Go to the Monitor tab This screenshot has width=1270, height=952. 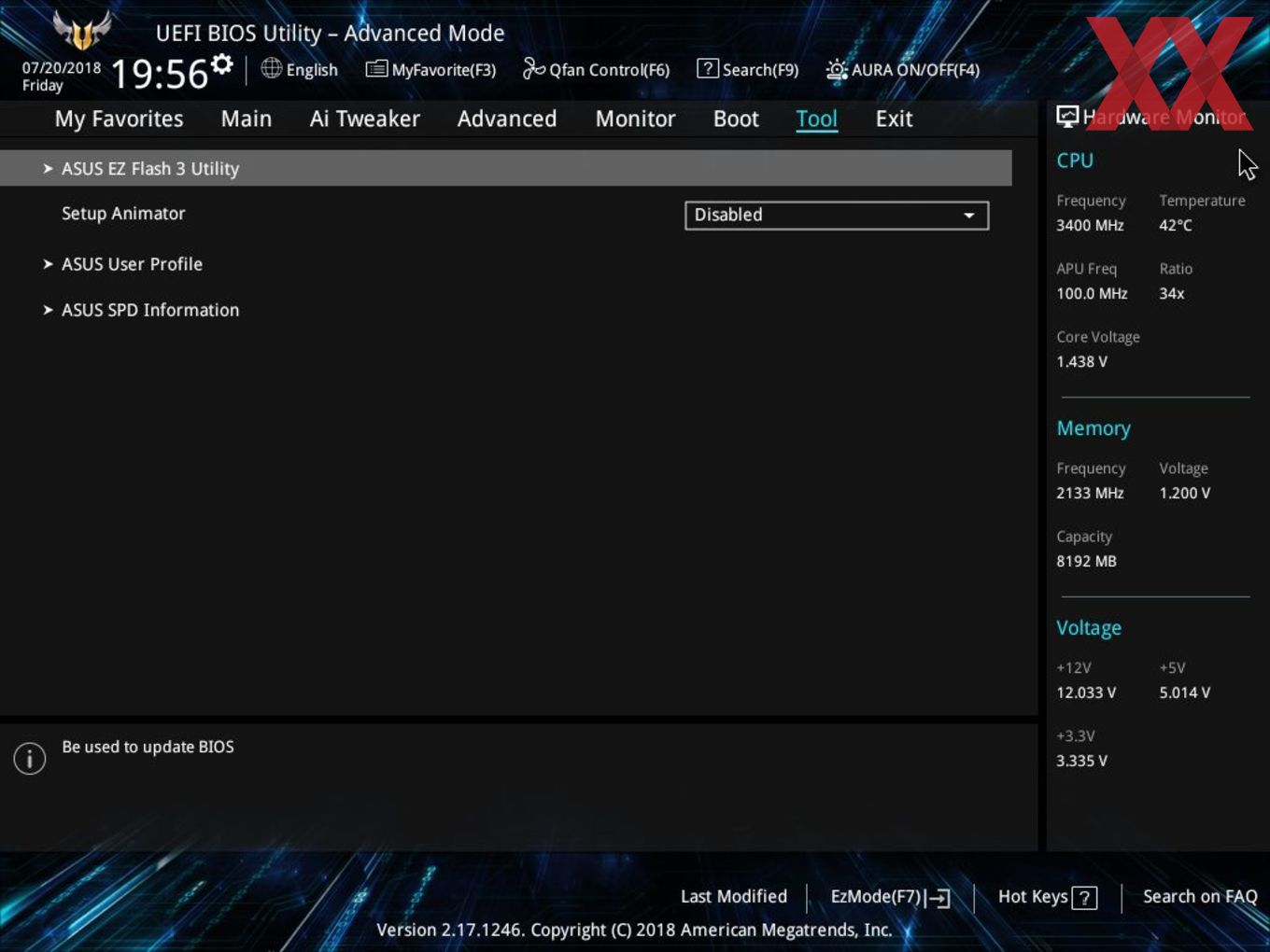point(636,119)
